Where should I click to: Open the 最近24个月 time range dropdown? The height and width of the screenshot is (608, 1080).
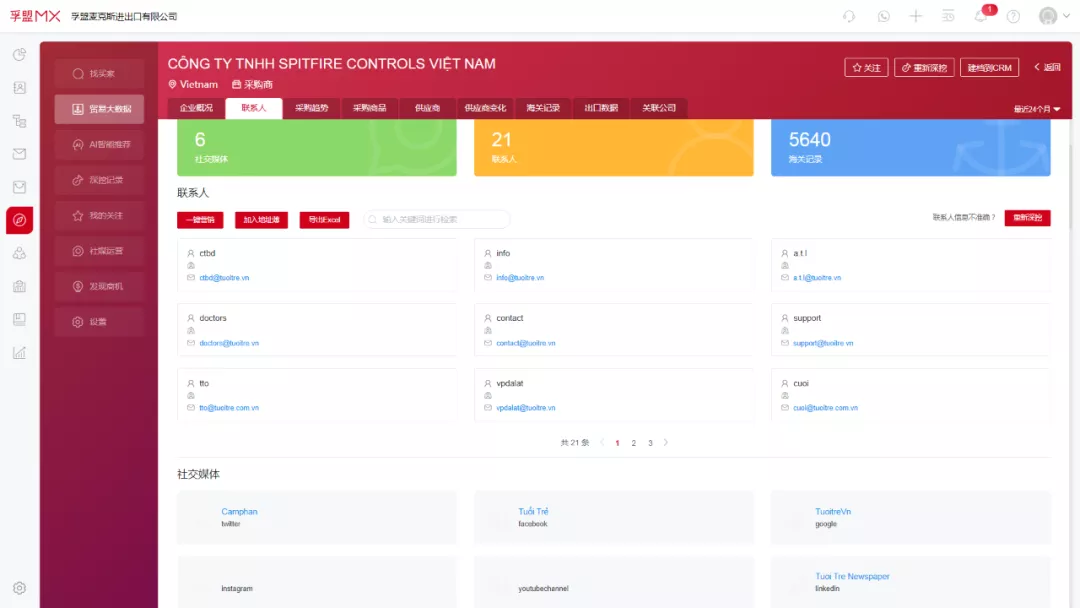[1036, 109]
